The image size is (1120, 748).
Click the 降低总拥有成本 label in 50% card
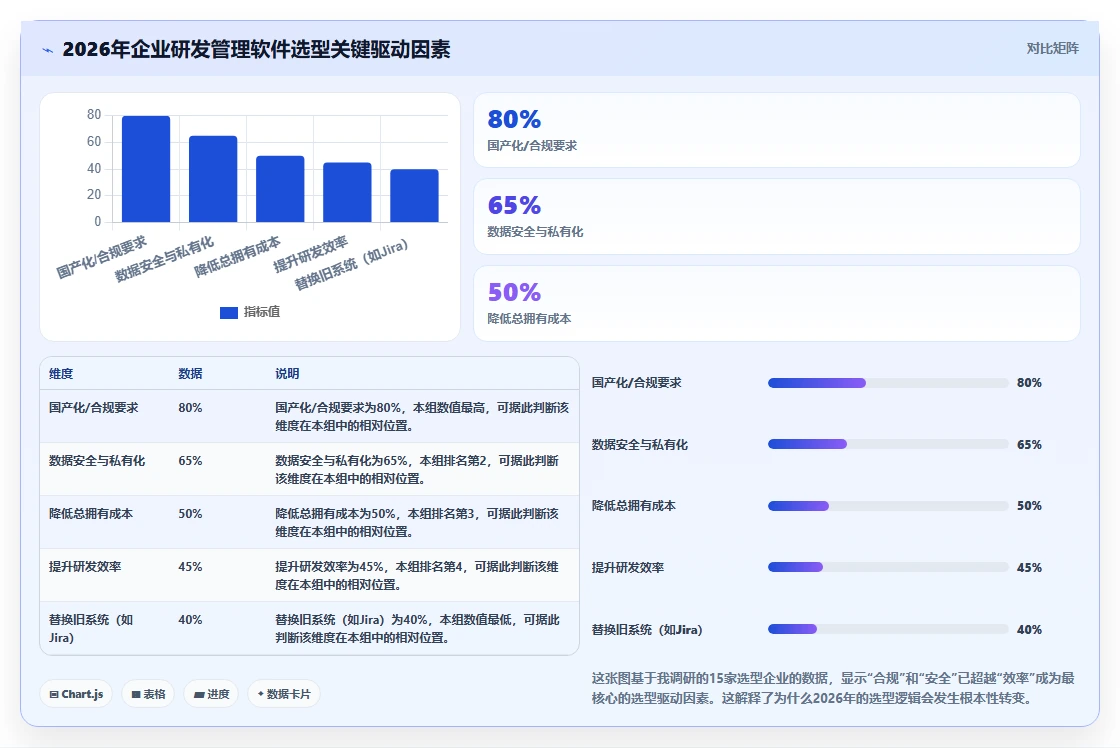pyautogui.click(x=529, y=319)
